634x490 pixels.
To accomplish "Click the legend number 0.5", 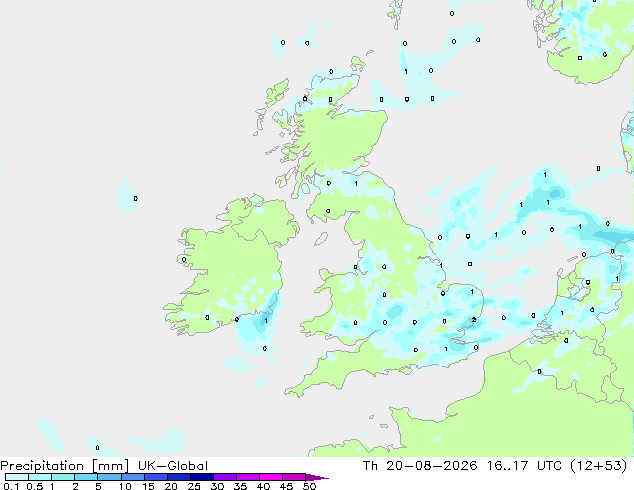I will [35, 486].
